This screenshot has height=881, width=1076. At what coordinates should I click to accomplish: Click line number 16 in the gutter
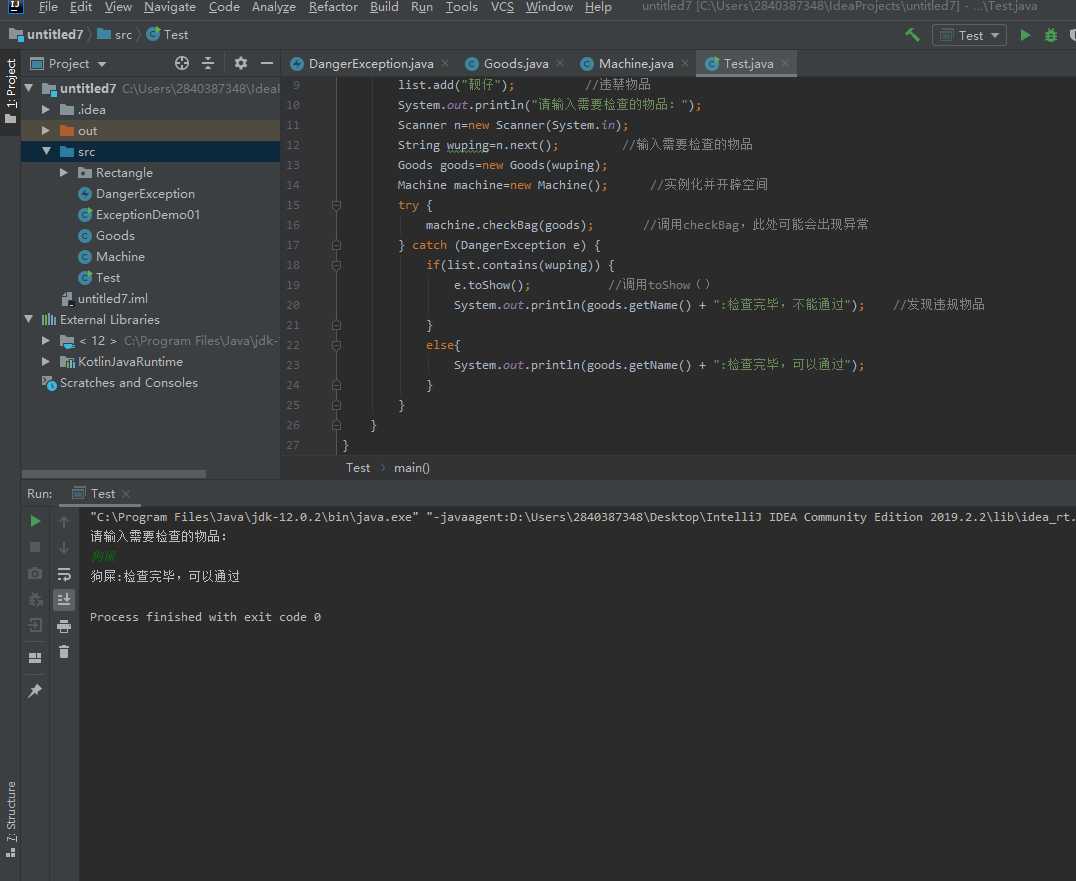point(293,225)
